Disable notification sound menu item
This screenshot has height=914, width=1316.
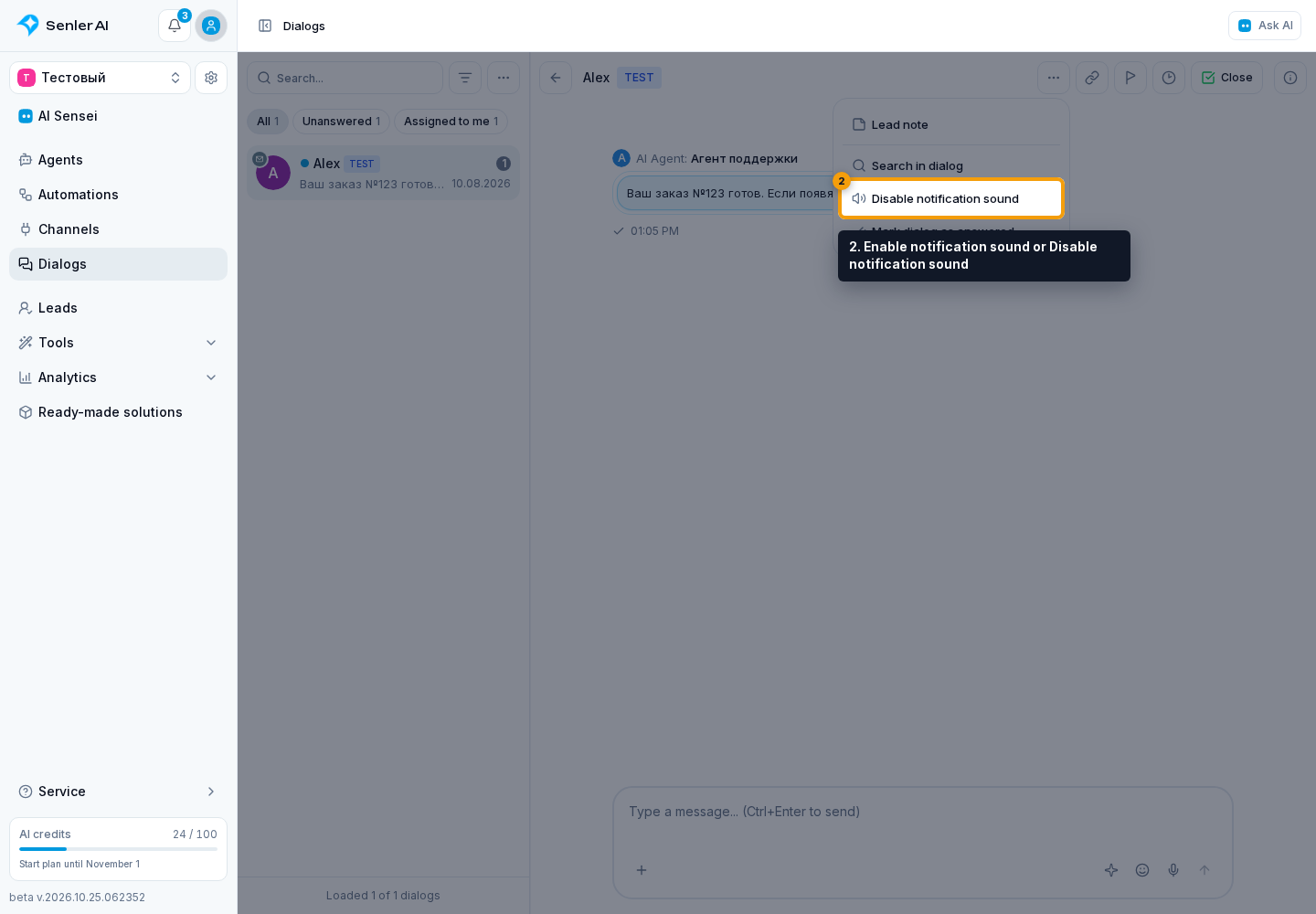[x=951, y=198]
